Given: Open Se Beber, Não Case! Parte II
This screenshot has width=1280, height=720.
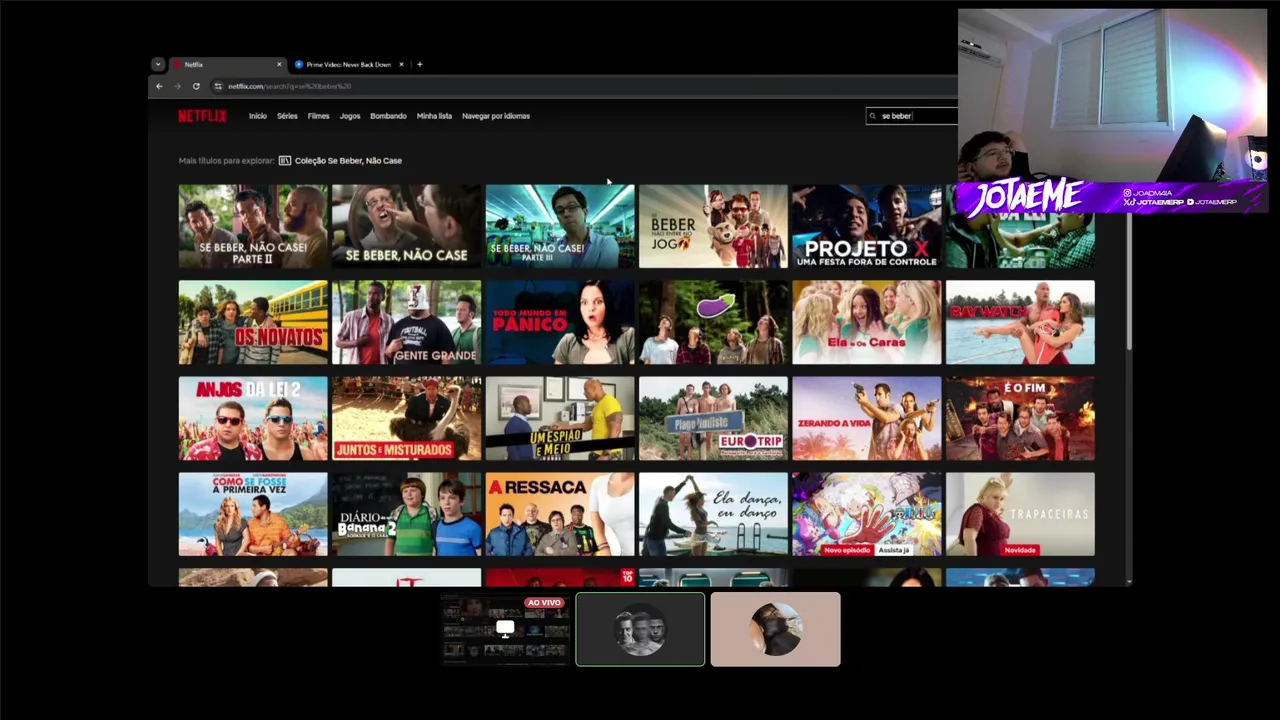Looking at the screenshot, I should click(253, 226).
